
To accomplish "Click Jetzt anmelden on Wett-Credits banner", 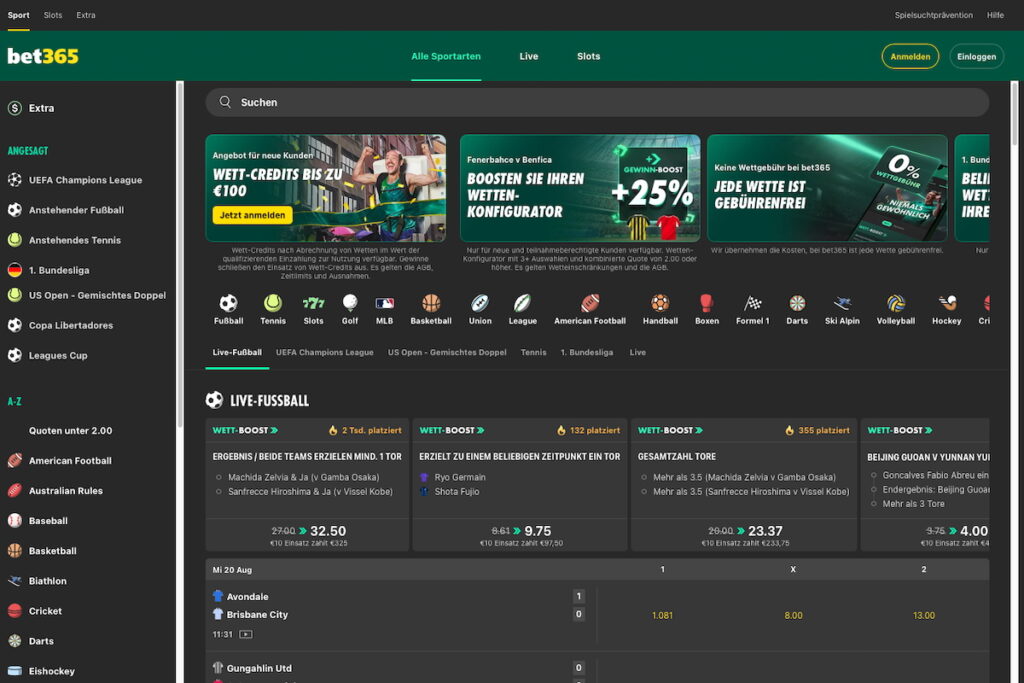I will click(x=252, y=215).
